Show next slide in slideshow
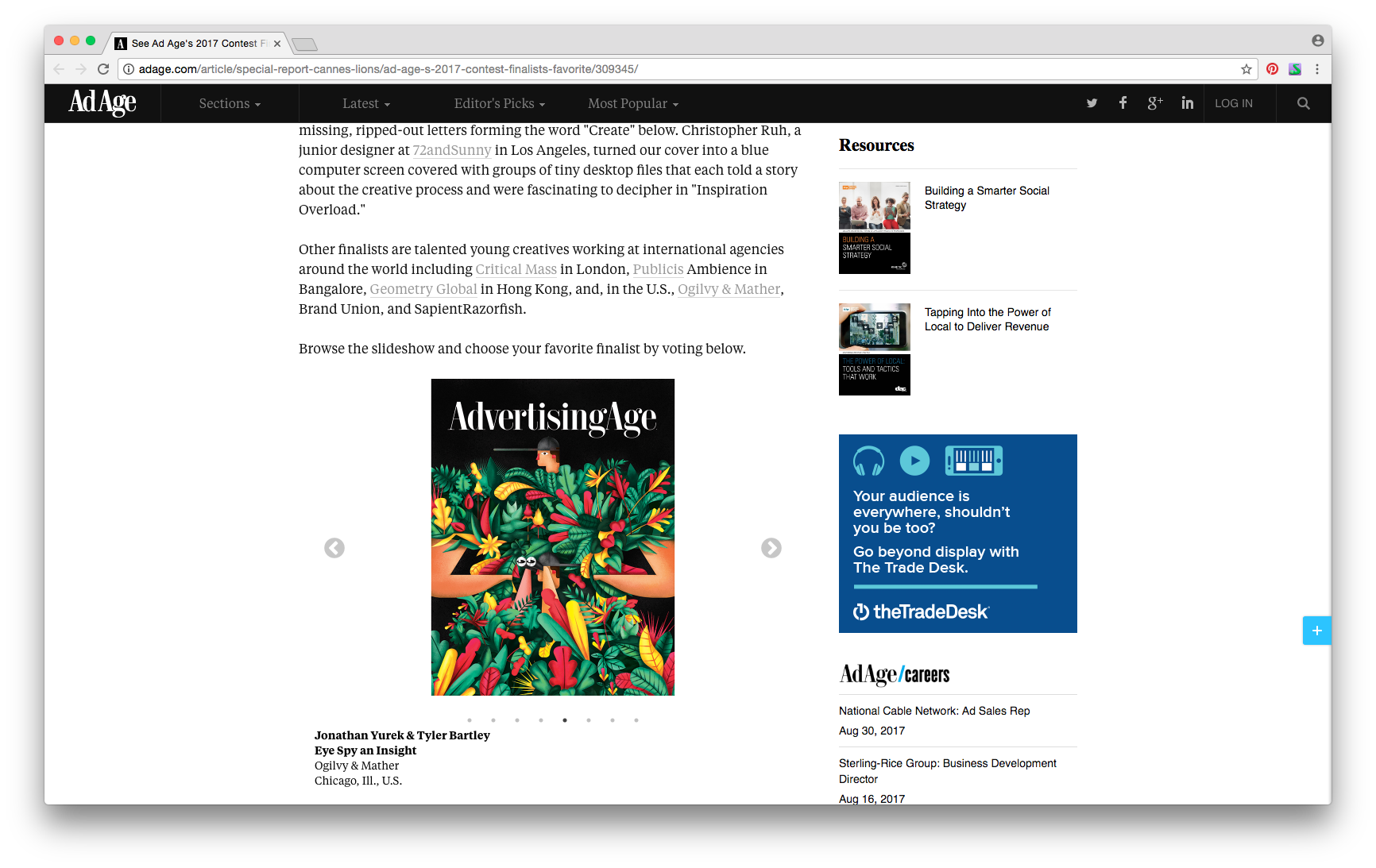1376x868 pixels. (771, 548)
